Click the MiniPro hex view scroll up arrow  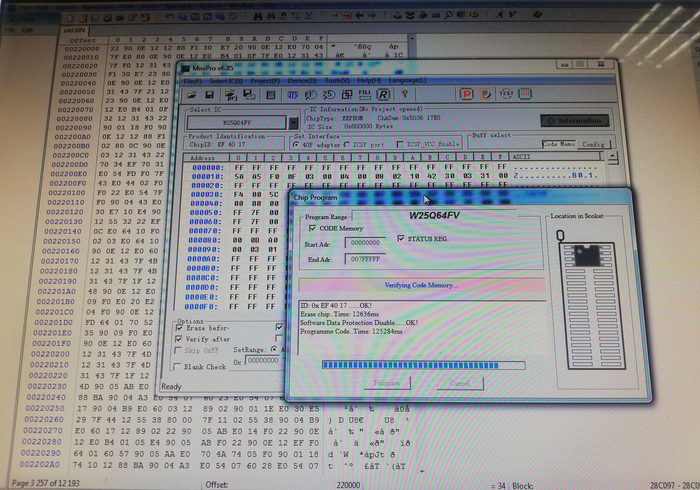point(613,157)
